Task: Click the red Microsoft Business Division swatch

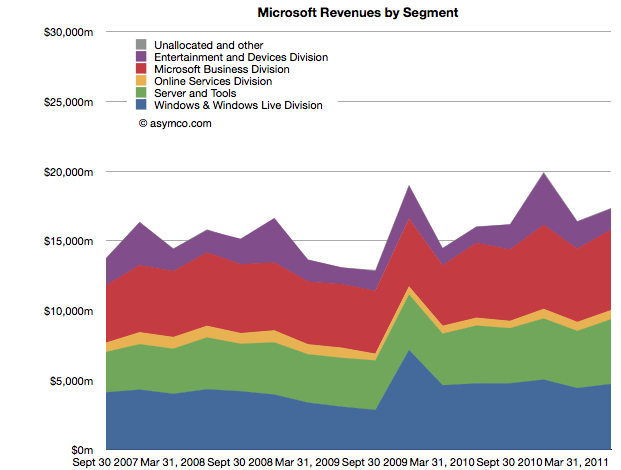Action: [141, 68]
